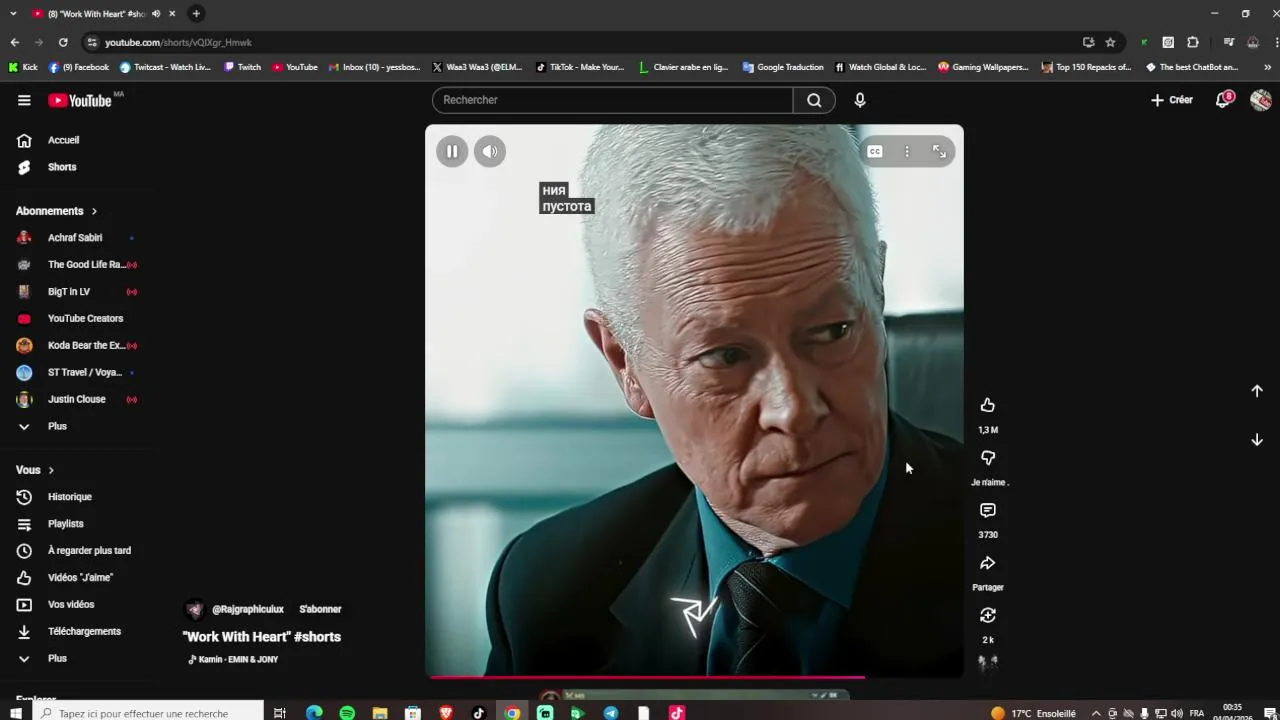Expand Abonnements section chevron
Image resolution: width=1280 pixels, height=720 pixels.
(94, 211)
